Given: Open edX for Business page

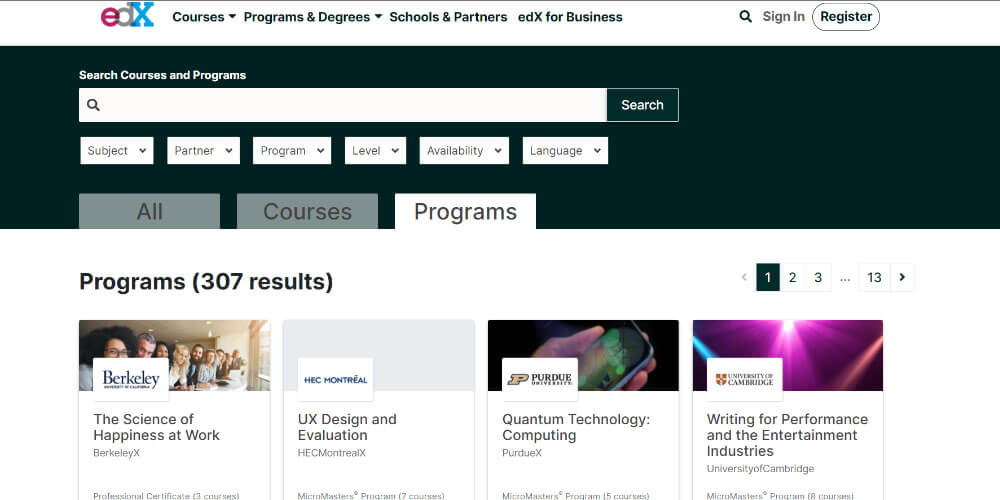Looking at the screenshot, I should (570, 17).
